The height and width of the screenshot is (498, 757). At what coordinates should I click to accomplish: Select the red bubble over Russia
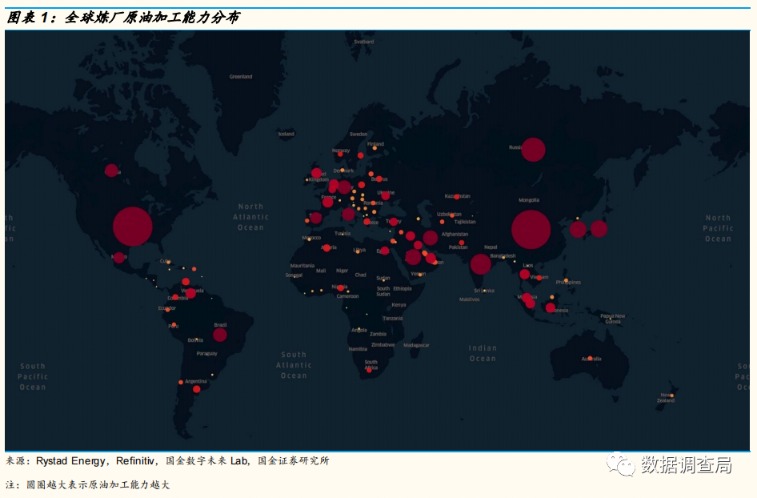click(533, 149)
